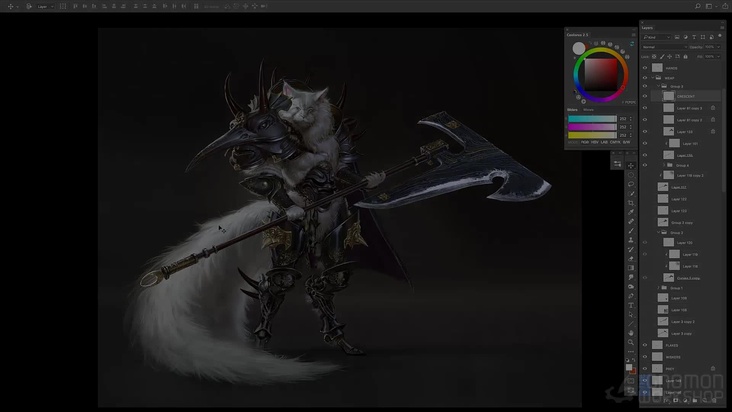Image resolution: width=732 pixels, height=412 pixels.
Task: Switch to the Mixers tab in Coolorus
Action: [588, 110]
